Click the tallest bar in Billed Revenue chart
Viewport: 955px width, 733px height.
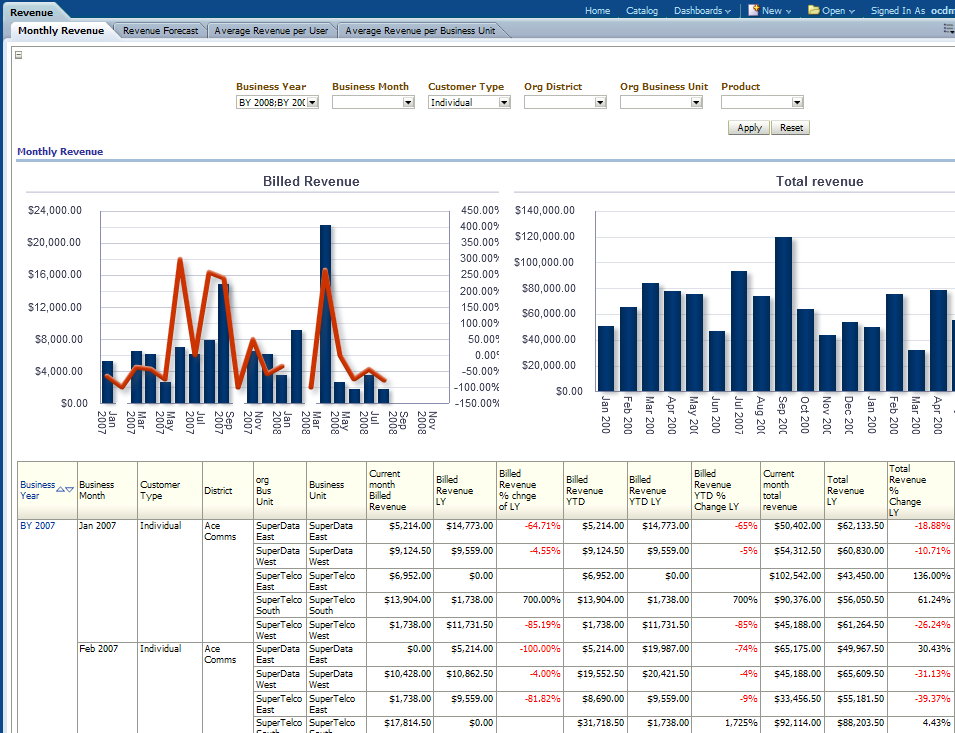325,314
